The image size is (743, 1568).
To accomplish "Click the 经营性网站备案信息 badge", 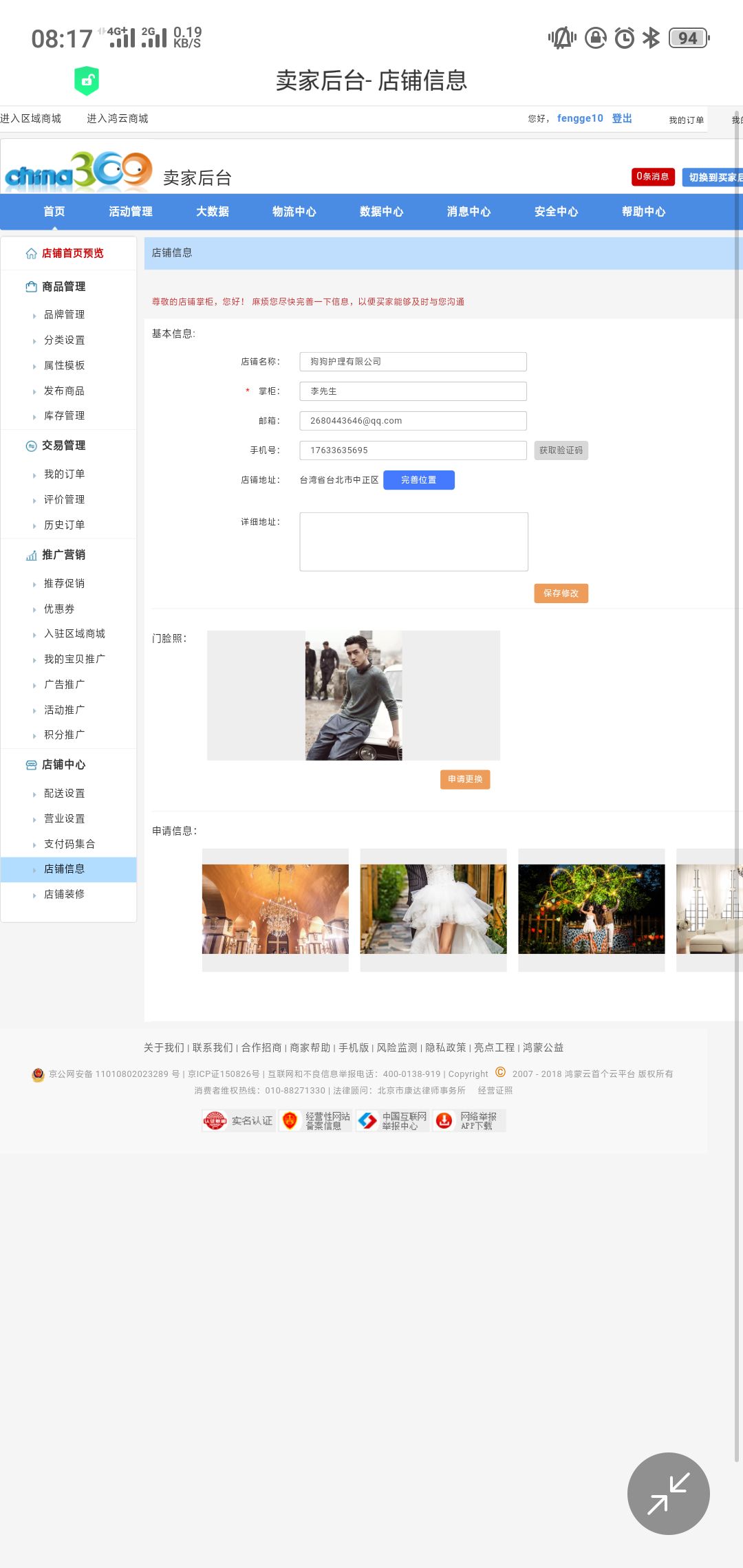I will coord(315,1121).
